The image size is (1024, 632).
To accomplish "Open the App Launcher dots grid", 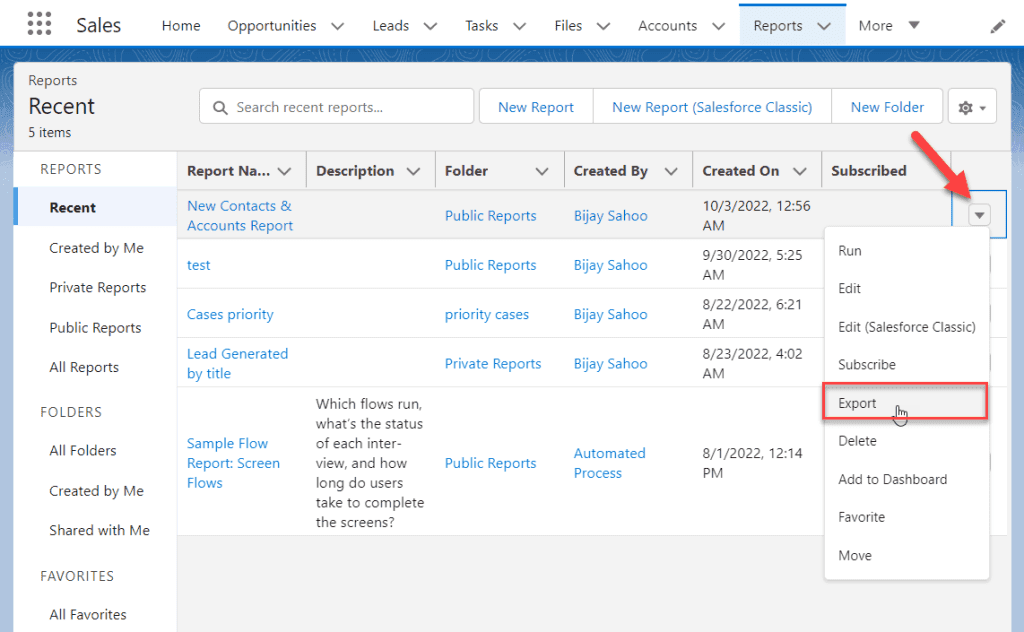I will (39, 24).
